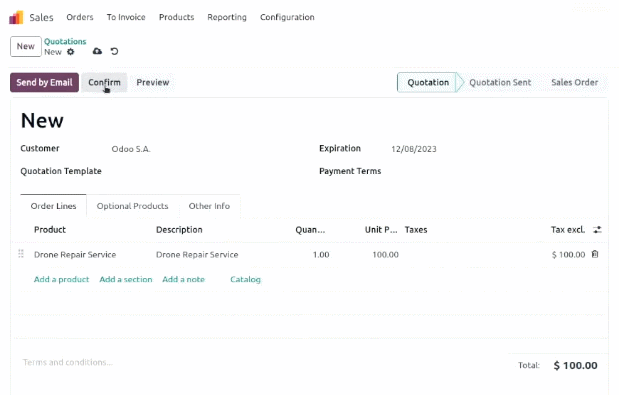This screenshot has width=619, height=395.
Task: Click the New button
Action: [26, 46]
